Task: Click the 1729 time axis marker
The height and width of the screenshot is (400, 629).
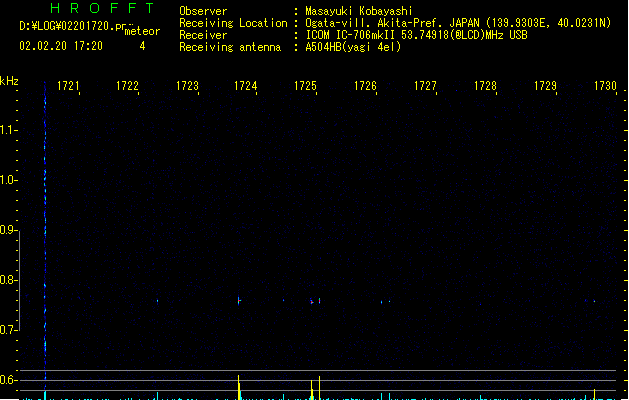Action: coord(545,86)
